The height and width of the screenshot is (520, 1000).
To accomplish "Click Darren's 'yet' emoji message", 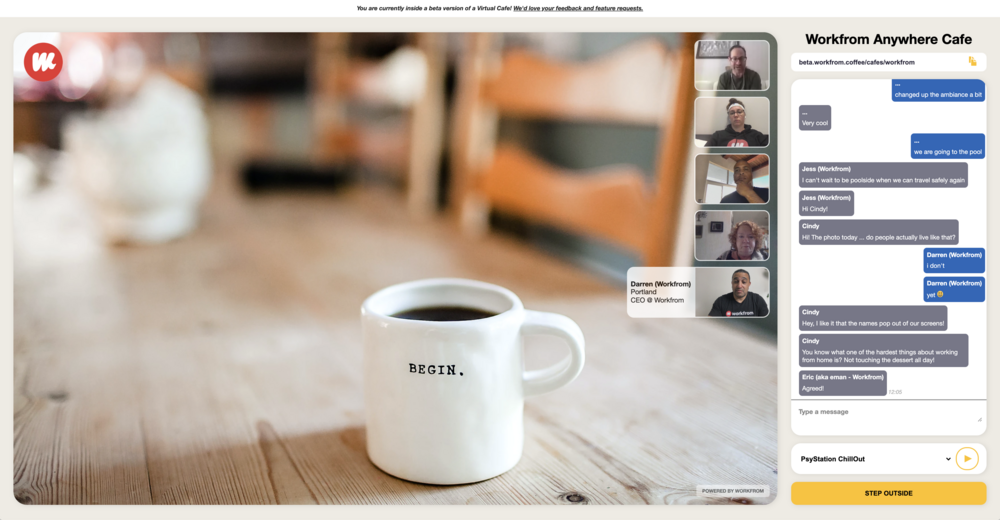I will pyautogui.click(x=953, y=289).
